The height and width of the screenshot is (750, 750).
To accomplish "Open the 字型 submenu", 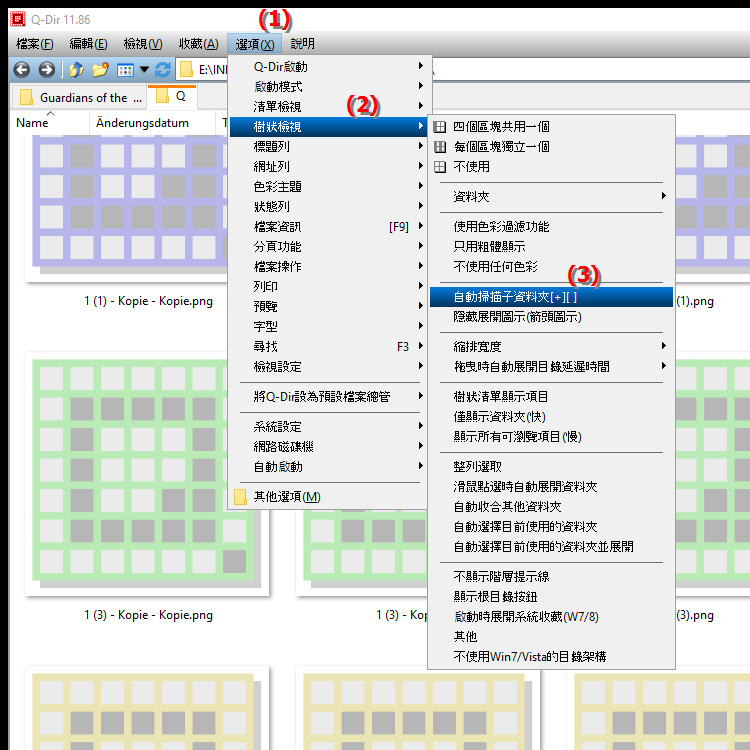I will pos(328,327).
